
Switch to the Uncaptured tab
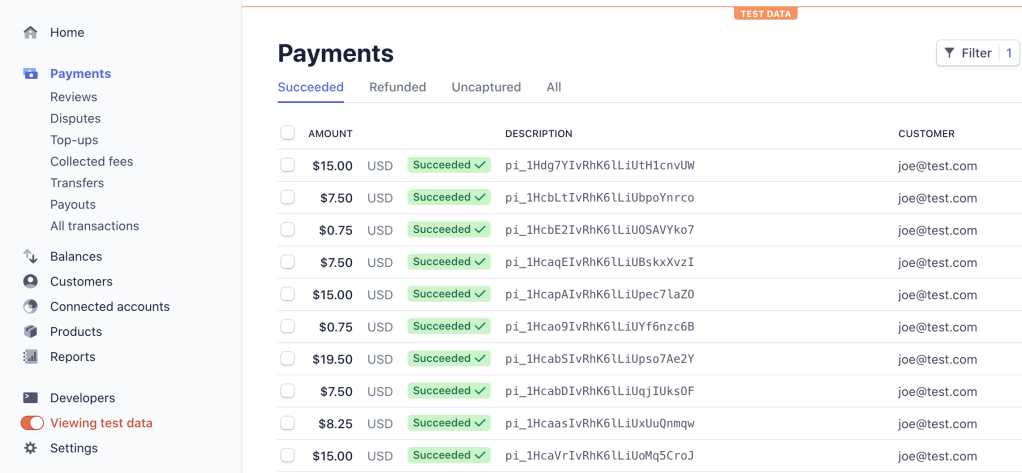click(x=486, y=87)
